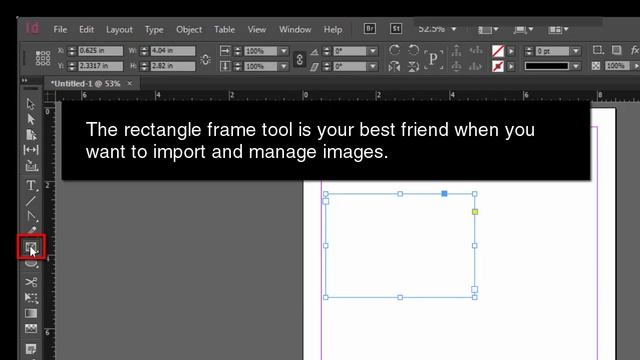Open the Type menu
640x360 pixels.
coord(154,30)
